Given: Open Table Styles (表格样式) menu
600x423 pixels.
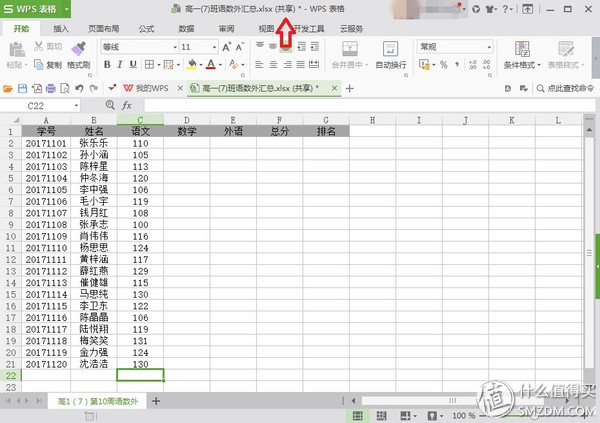Looking at the screenshot, I should (x=566, y=56).
